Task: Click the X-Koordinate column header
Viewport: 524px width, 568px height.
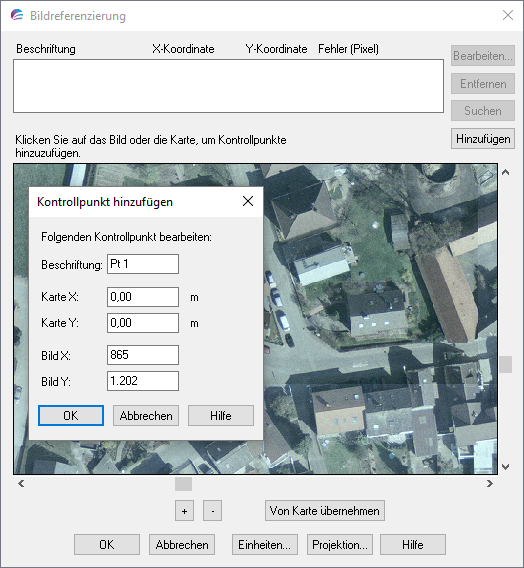Action: 183,49
